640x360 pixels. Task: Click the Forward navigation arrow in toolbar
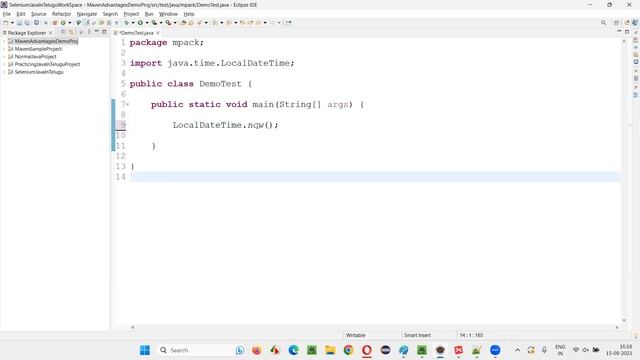[272, 23]
